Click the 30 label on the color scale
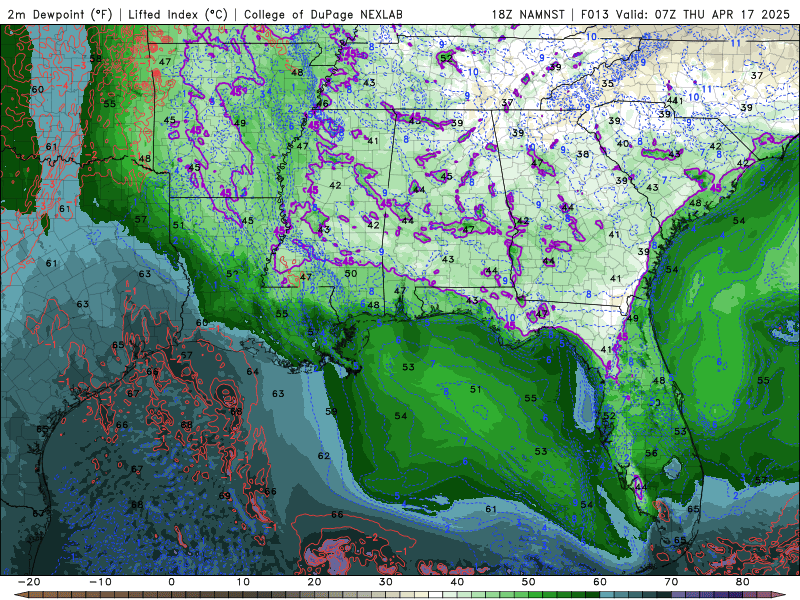 [386, 582]
